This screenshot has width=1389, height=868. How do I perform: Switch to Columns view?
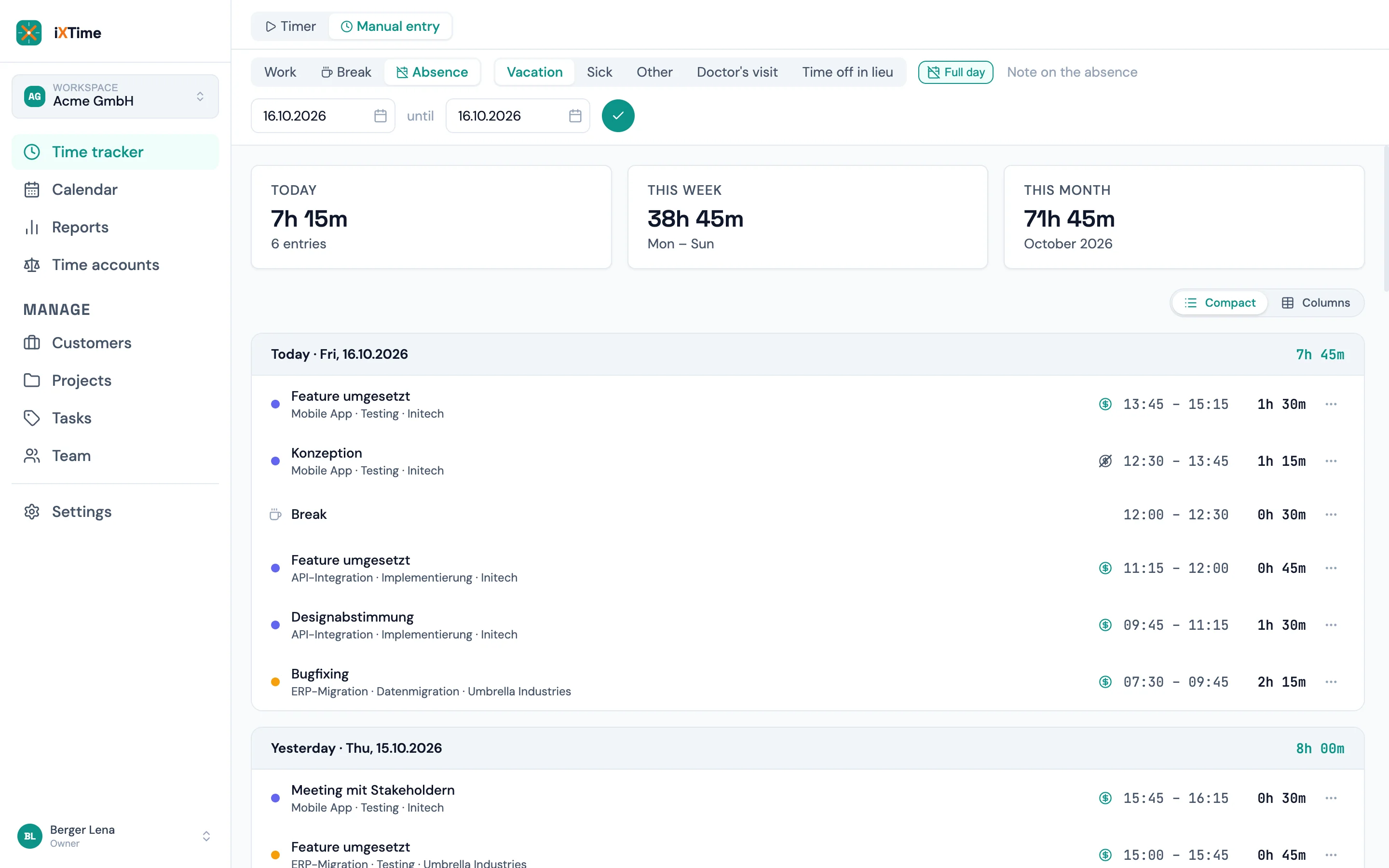tap(1316, 302)
